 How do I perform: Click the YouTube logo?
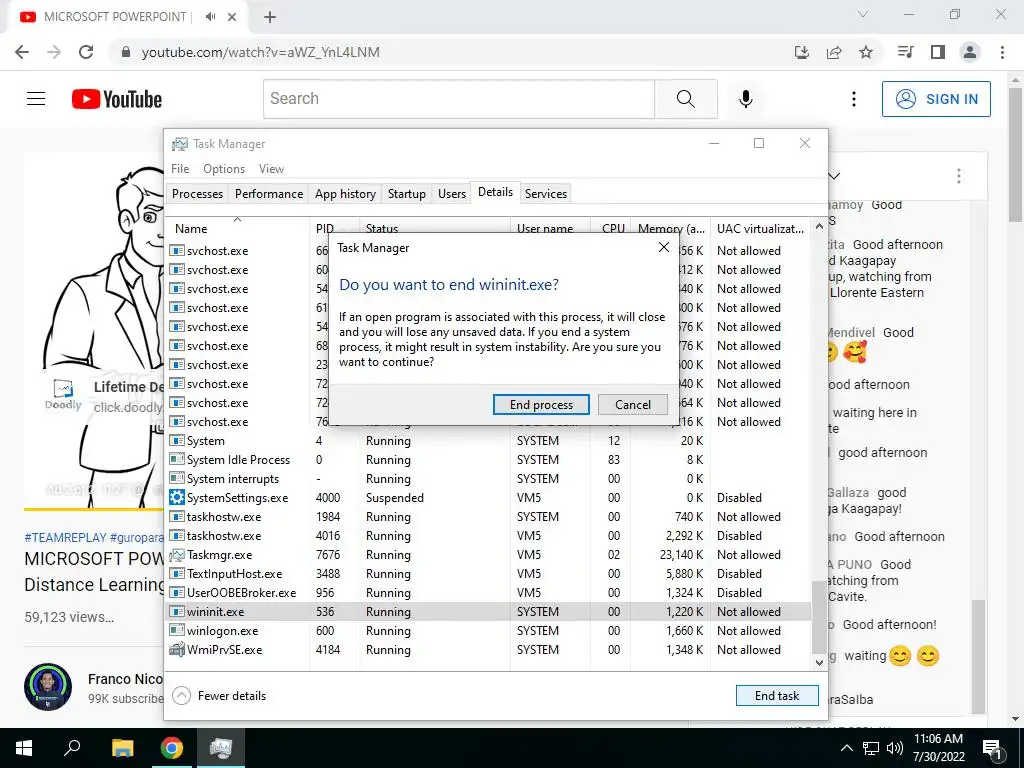click(x=117, y=99)
